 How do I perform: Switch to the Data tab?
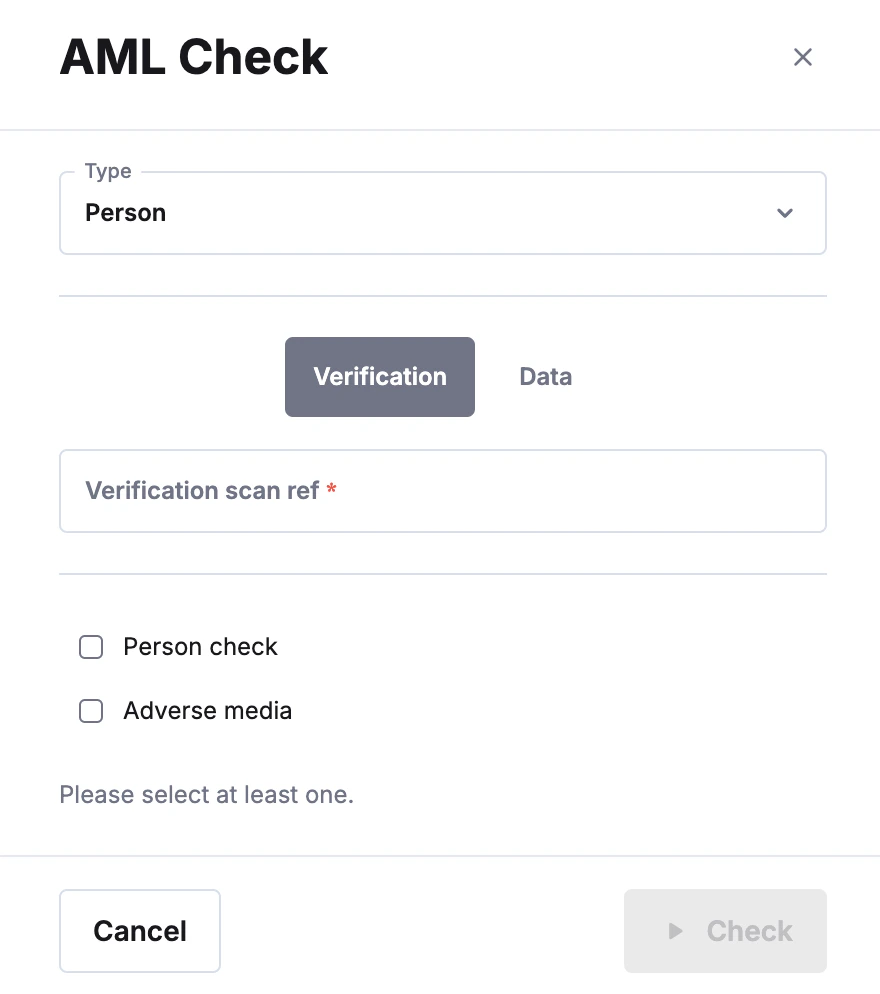click(545, 377)
